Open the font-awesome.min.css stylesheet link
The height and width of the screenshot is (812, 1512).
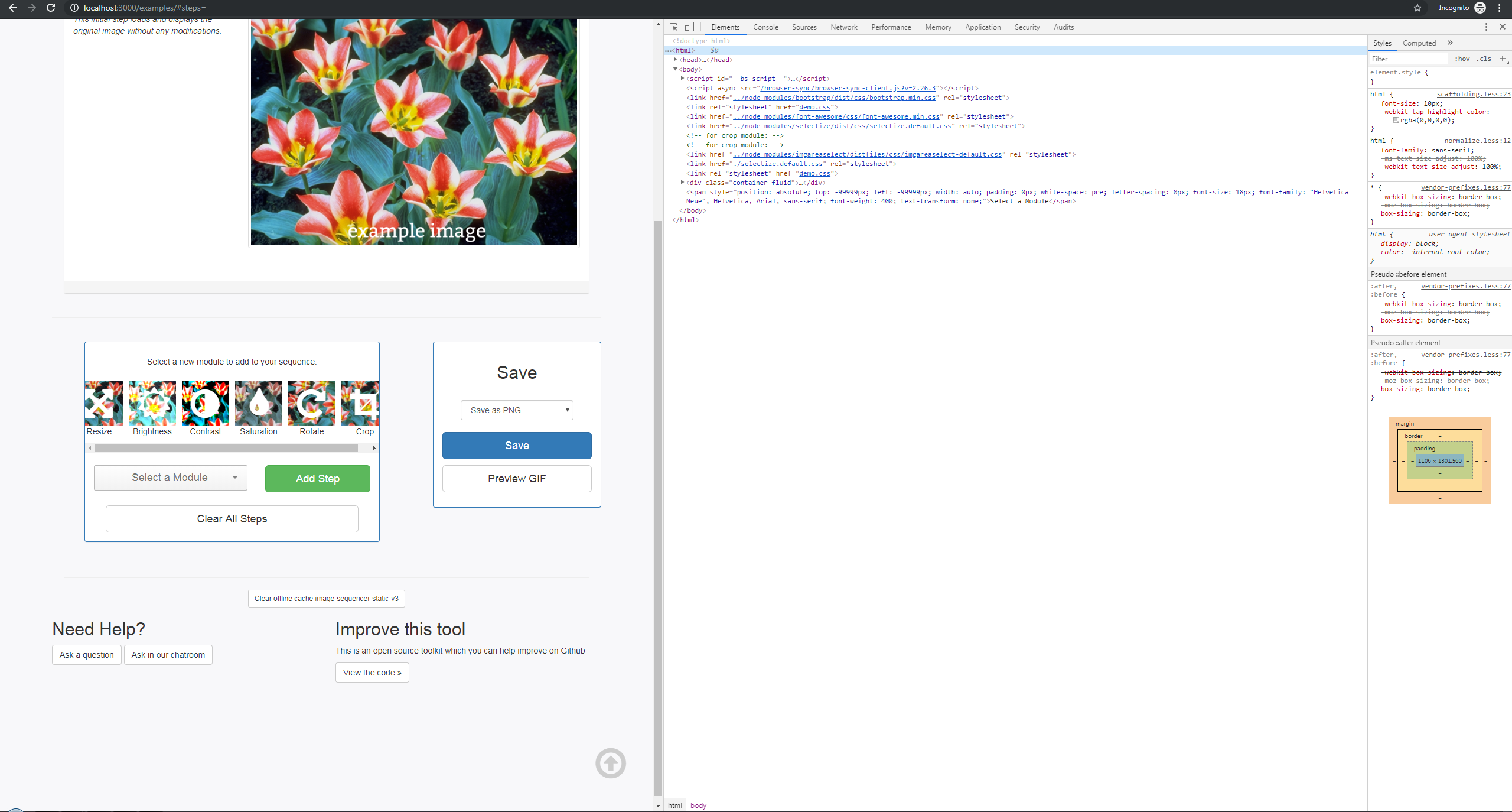(836, 116)
